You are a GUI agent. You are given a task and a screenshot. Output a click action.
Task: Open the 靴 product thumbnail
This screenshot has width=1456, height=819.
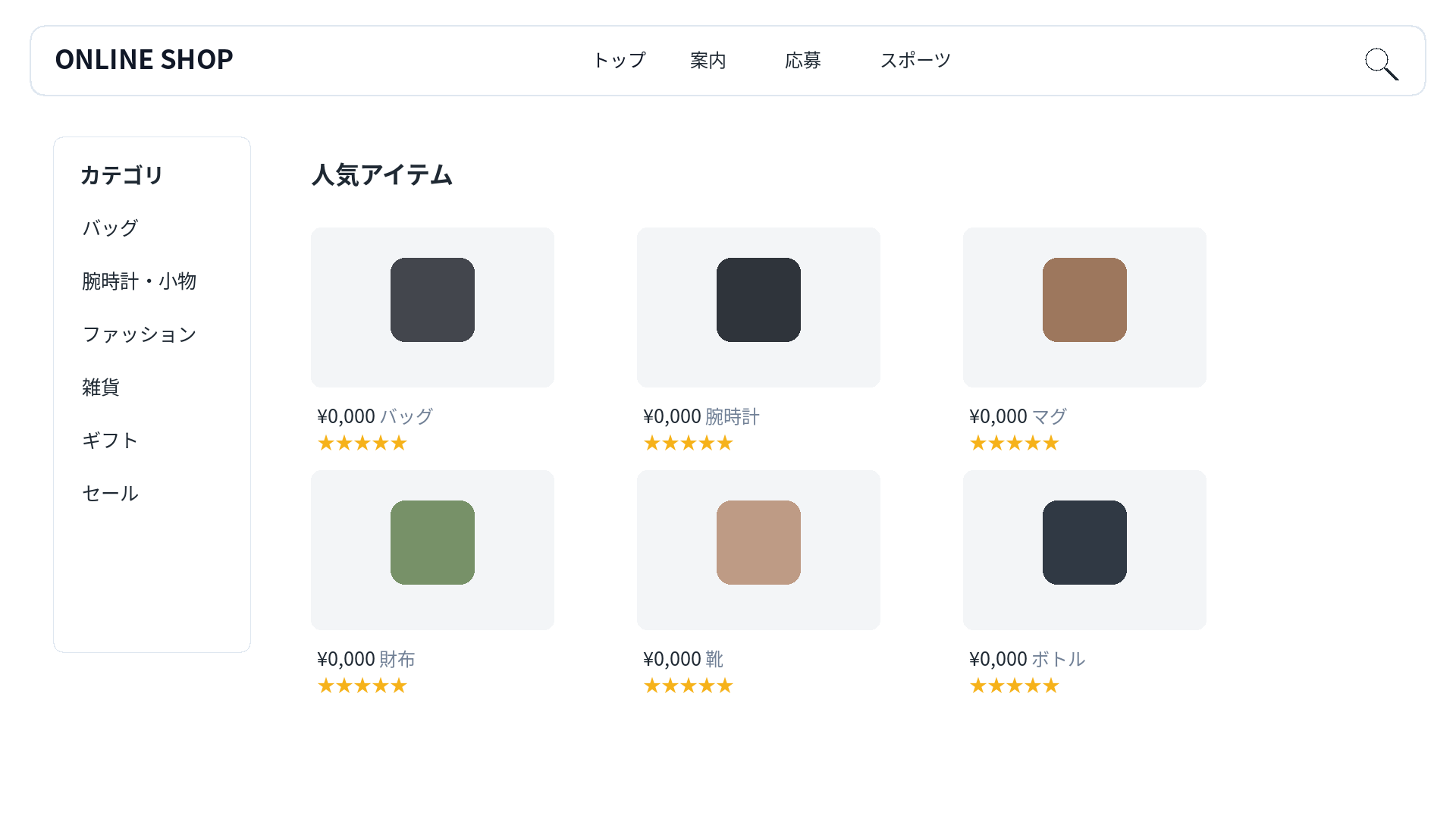[x=758, y=550]
